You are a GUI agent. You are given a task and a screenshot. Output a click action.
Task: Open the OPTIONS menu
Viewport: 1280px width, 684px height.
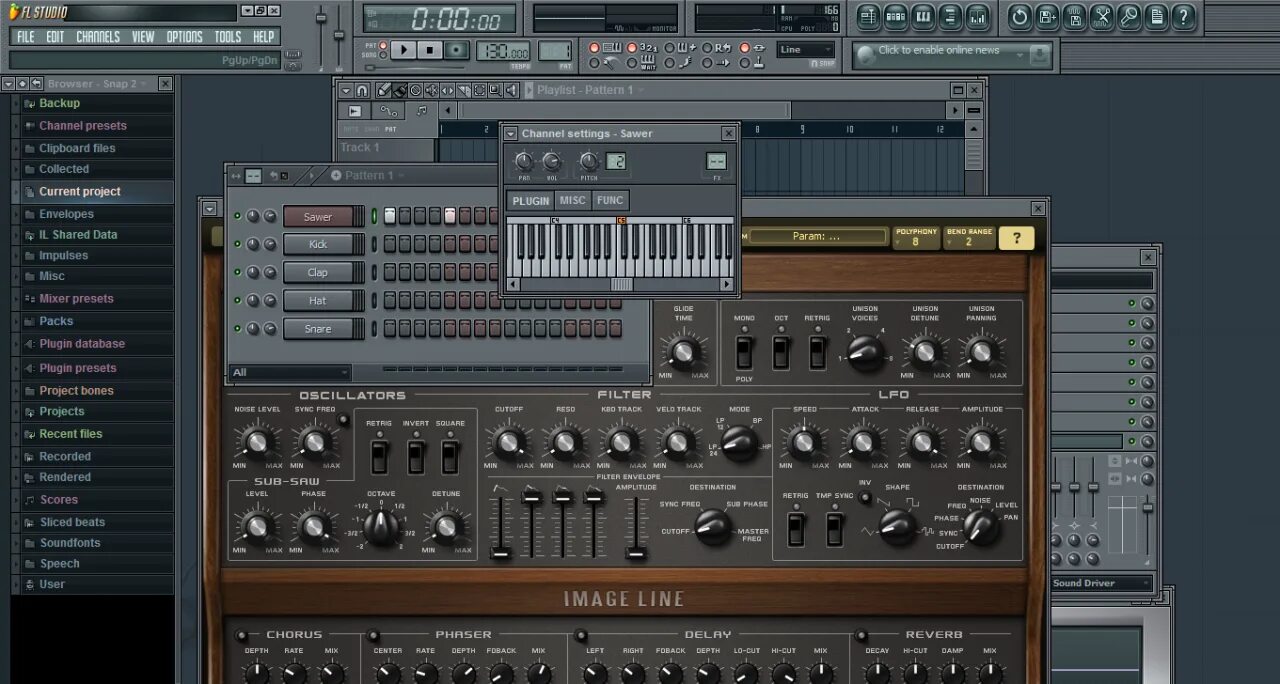click(184, 37)
